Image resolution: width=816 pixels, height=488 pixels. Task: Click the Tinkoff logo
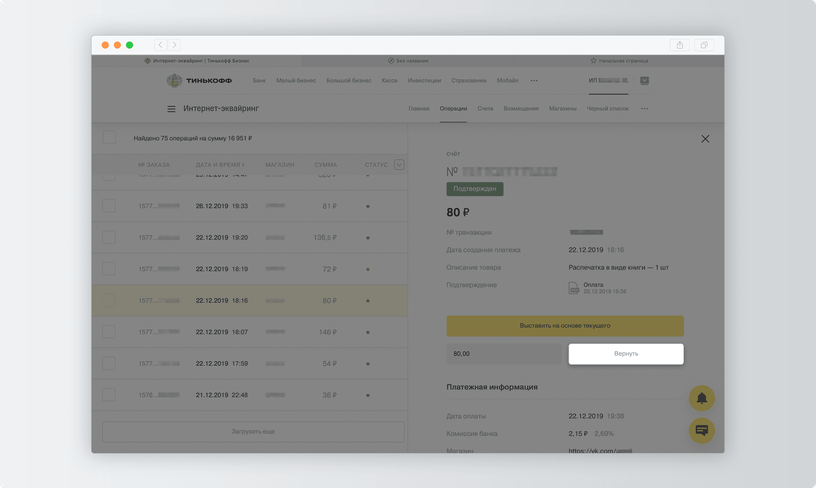pos(199,81)
